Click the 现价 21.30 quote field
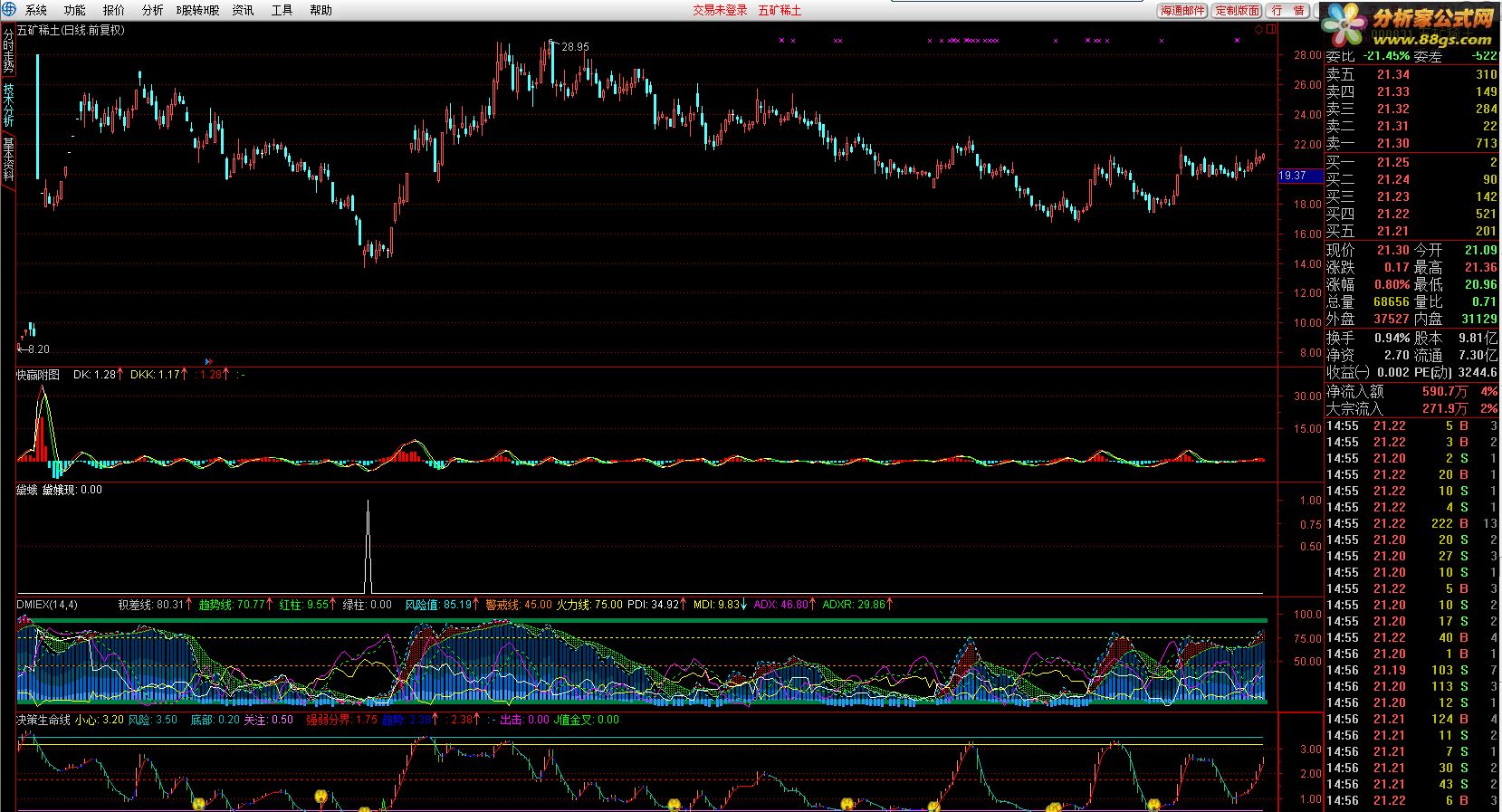The image size is (1502, 812). pyautogui.click(x=1368, y=250)
